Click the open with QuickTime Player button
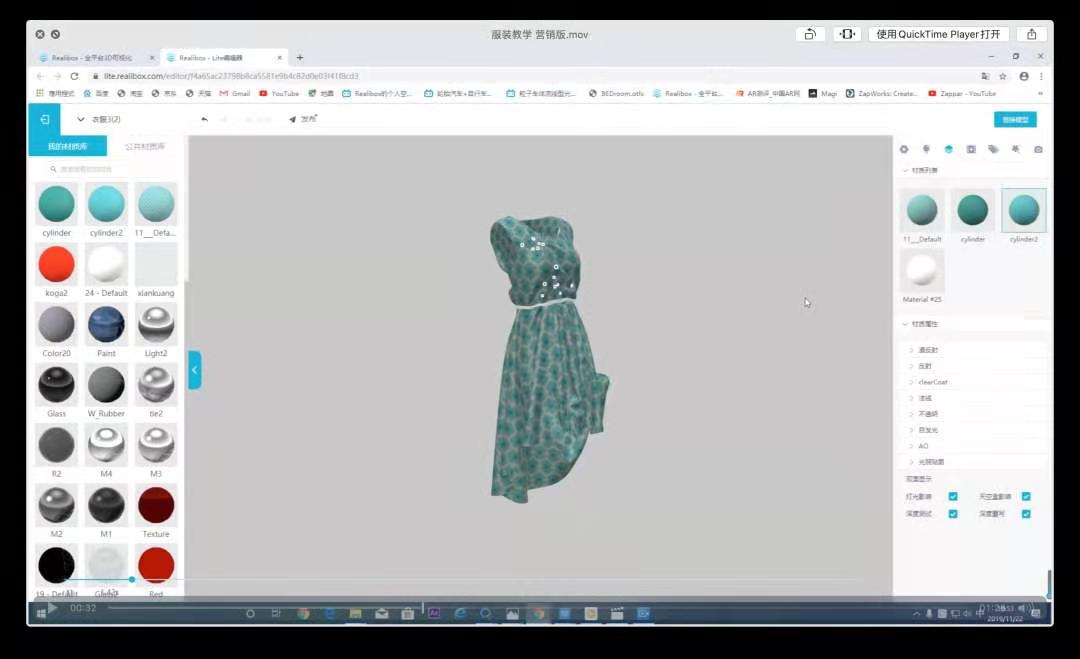The width and height of the screenshot is (1080, 659). point(938,34)
